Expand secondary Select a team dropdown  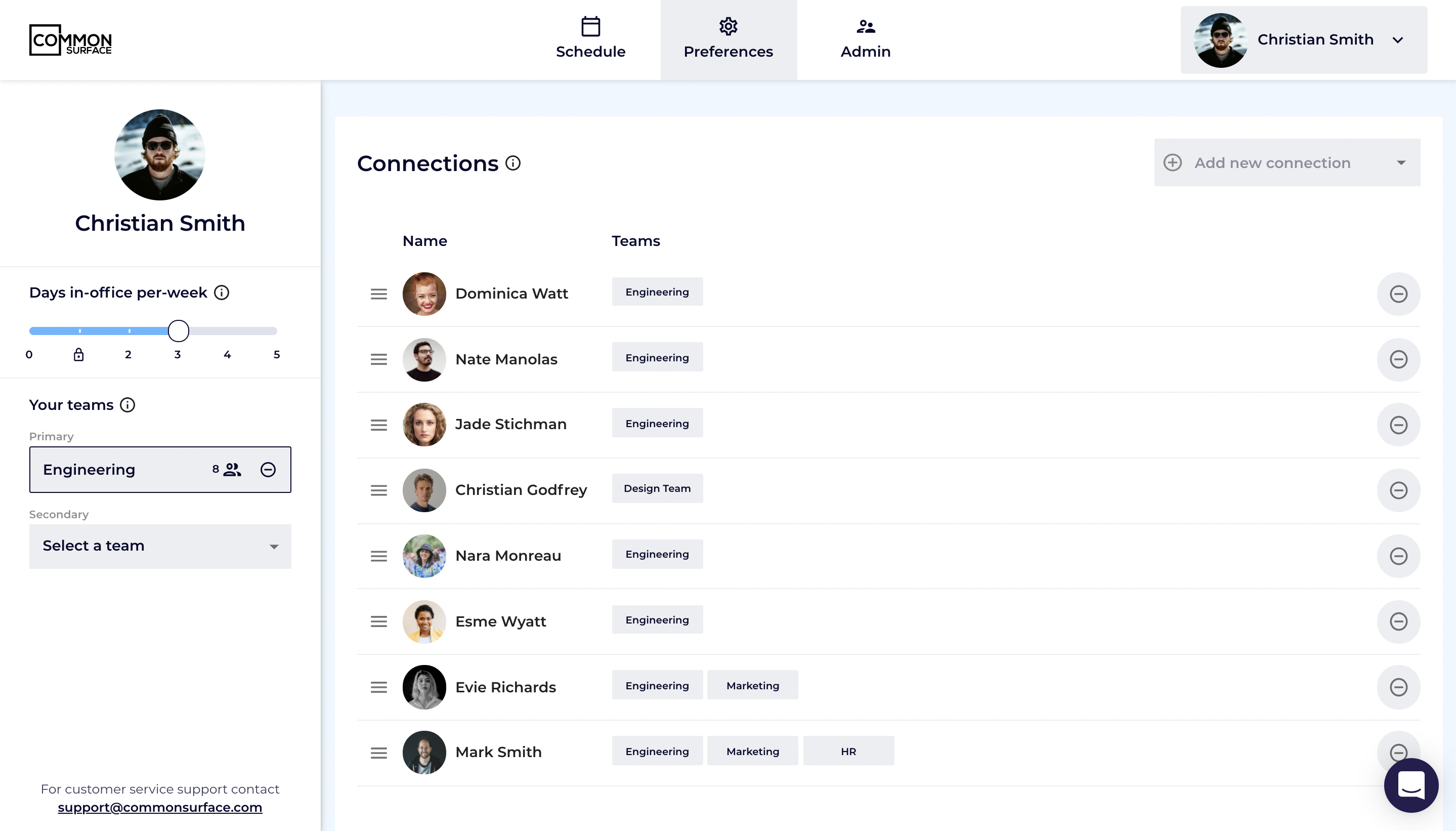click(160, 546)
